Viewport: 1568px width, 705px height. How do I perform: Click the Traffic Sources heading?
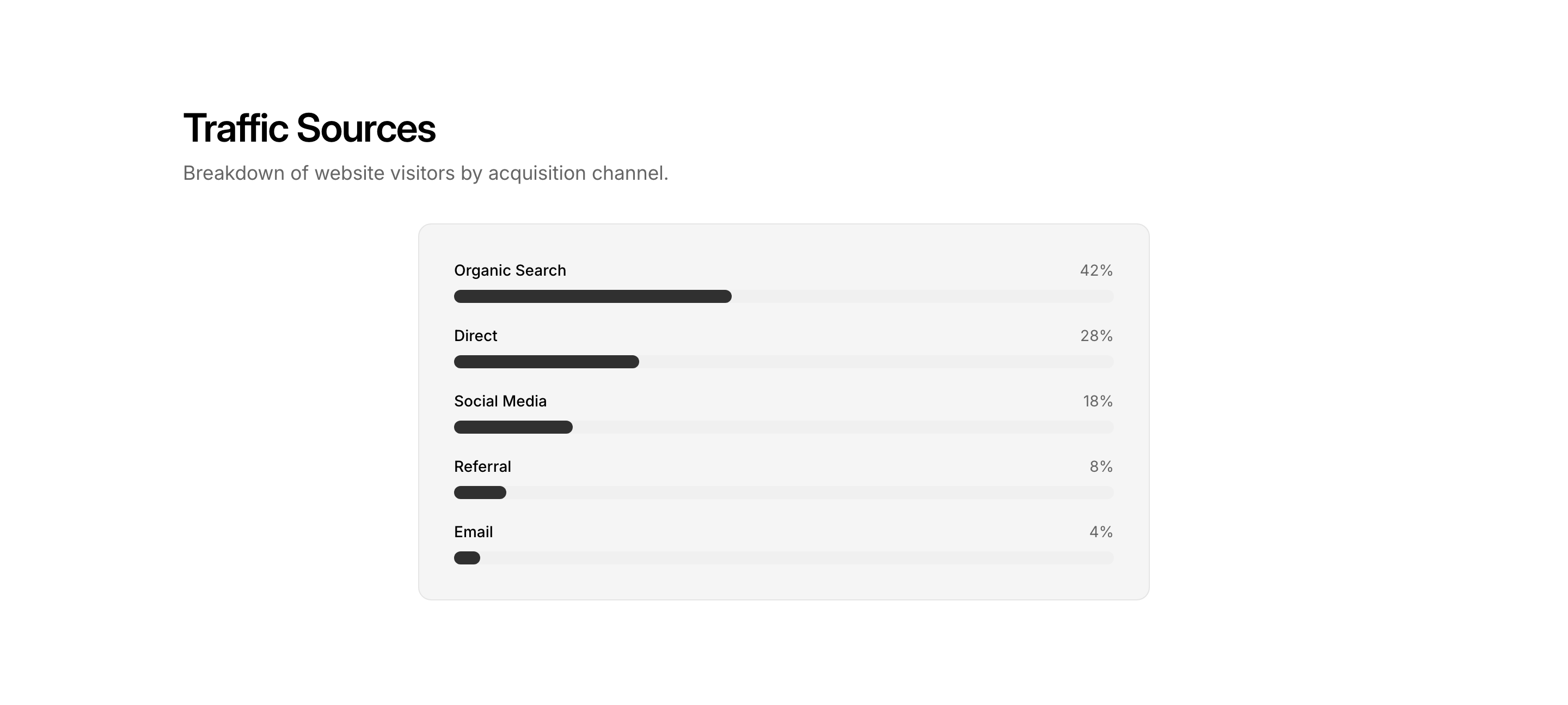(309, 129)
